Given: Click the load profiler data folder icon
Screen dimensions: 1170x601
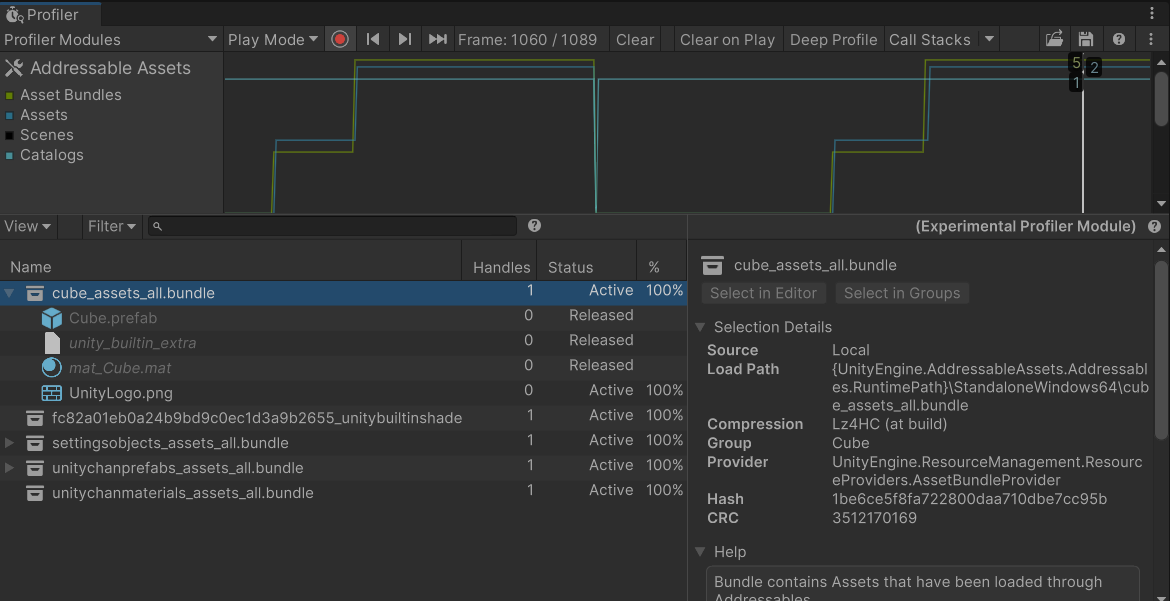Looking at the screenshot, I should pos(1054,40).
